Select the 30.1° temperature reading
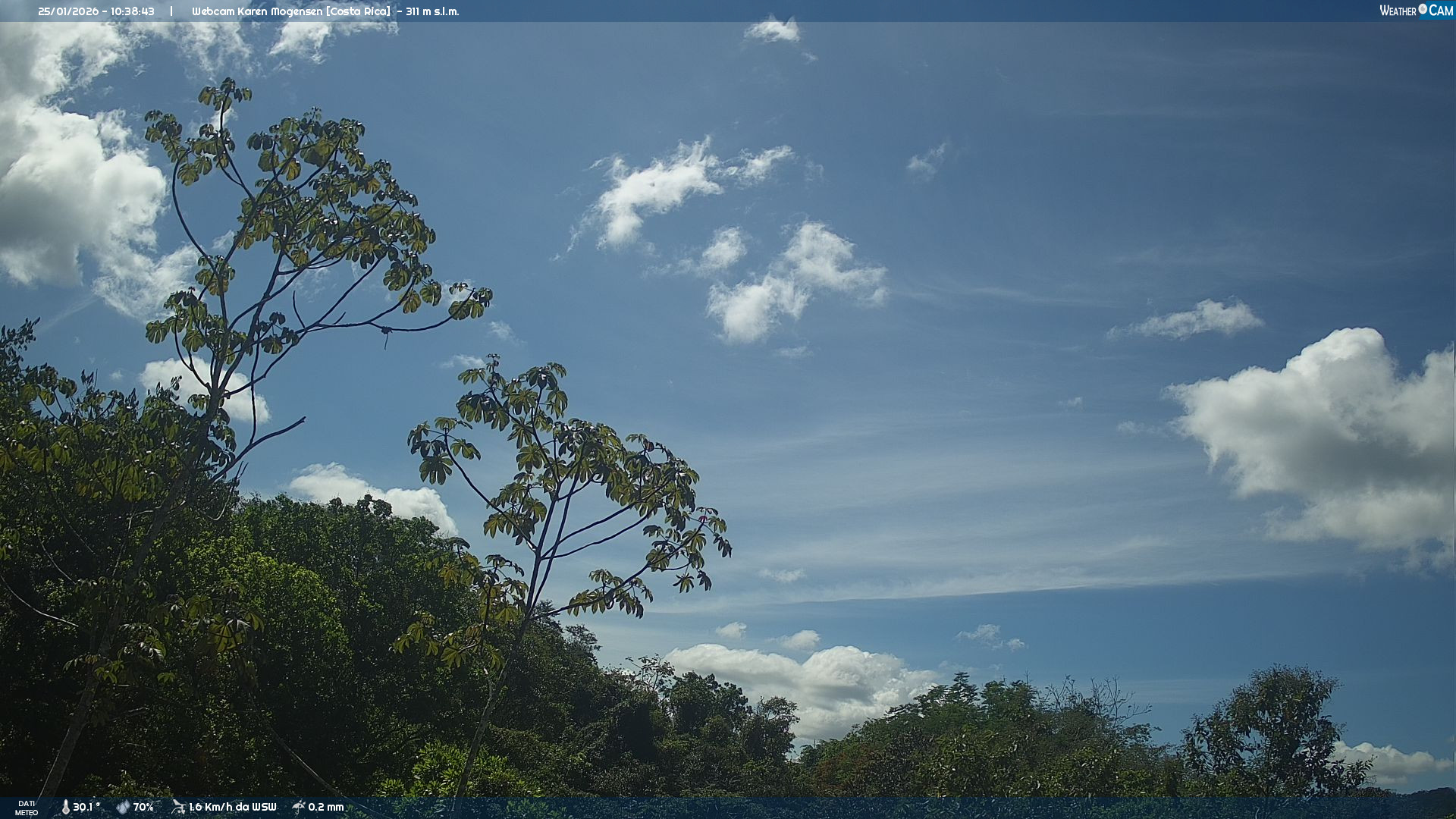This screenshot has height=819, width=1456. pyautogui.click(x=86, y=807)
